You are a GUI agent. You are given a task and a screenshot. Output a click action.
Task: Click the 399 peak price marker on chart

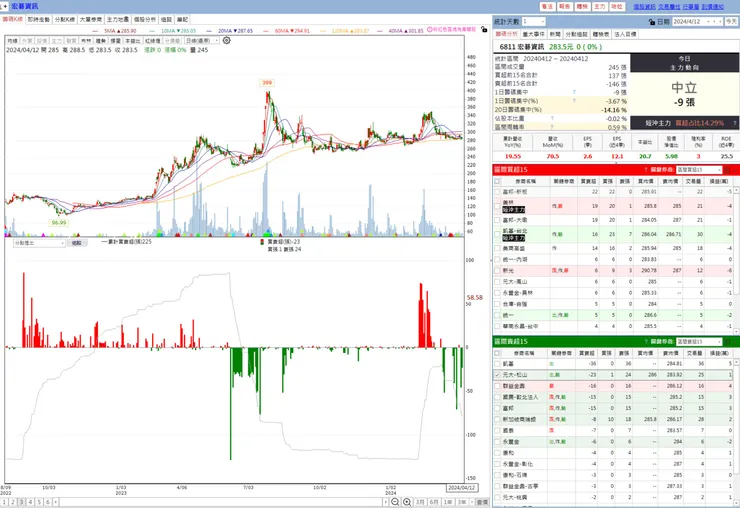tap(267, 83)
